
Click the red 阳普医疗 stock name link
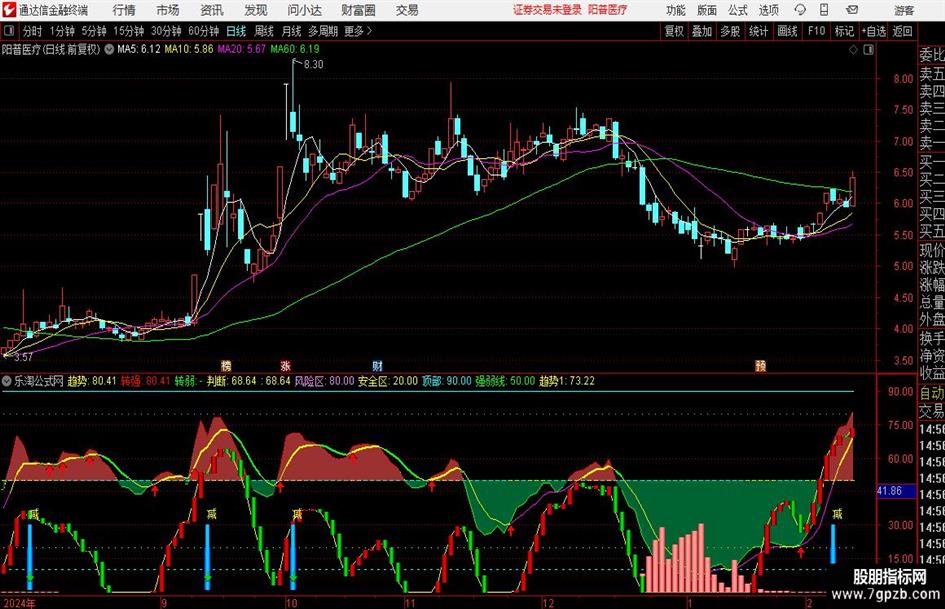pyautogui.click(x=607, y=10)
